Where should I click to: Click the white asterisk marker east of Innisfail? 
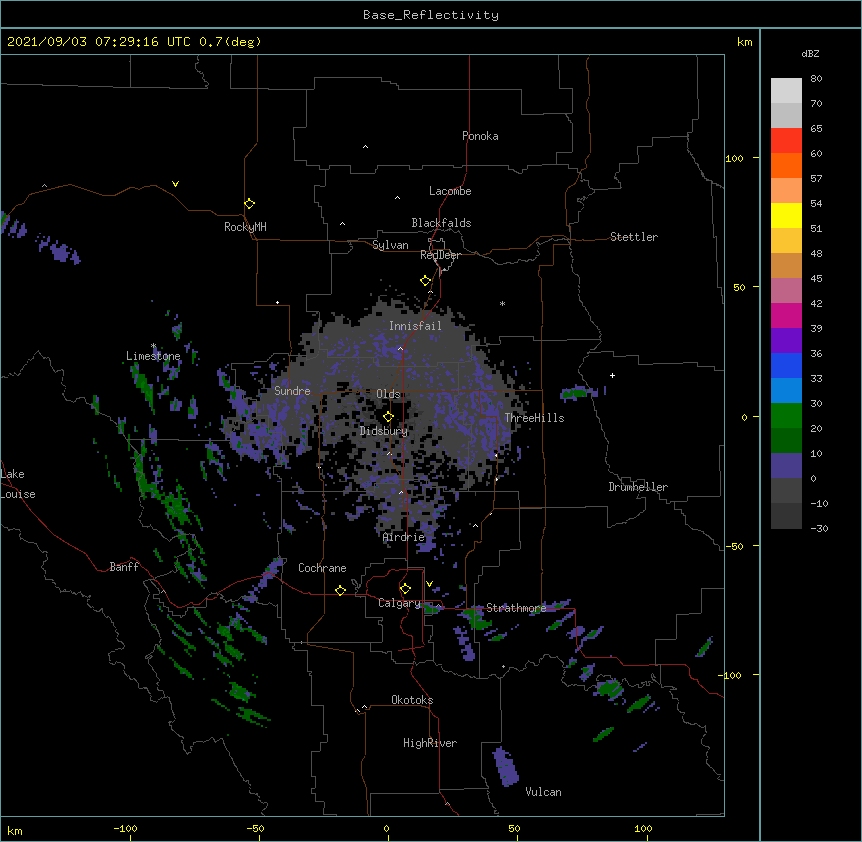tap(502, 303)
